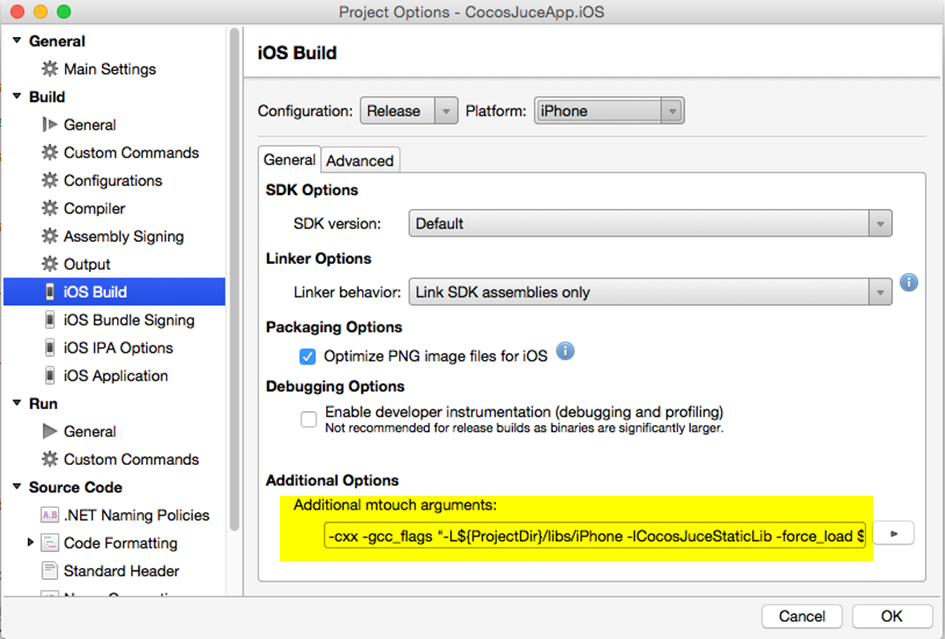Click the play icon beside Build General
This screenshot has width=945, height=639.
49,125
